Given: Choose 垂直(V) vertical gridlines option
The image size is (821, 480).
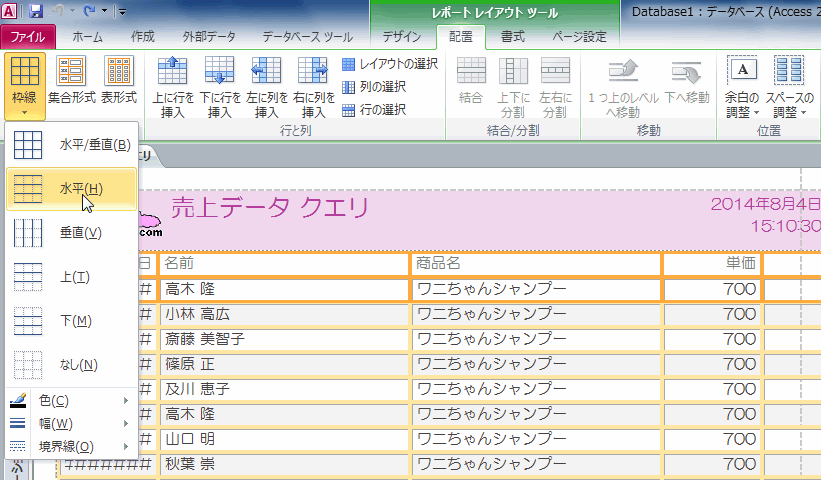Looking at the screenshot, I should [x=72, y=233].
